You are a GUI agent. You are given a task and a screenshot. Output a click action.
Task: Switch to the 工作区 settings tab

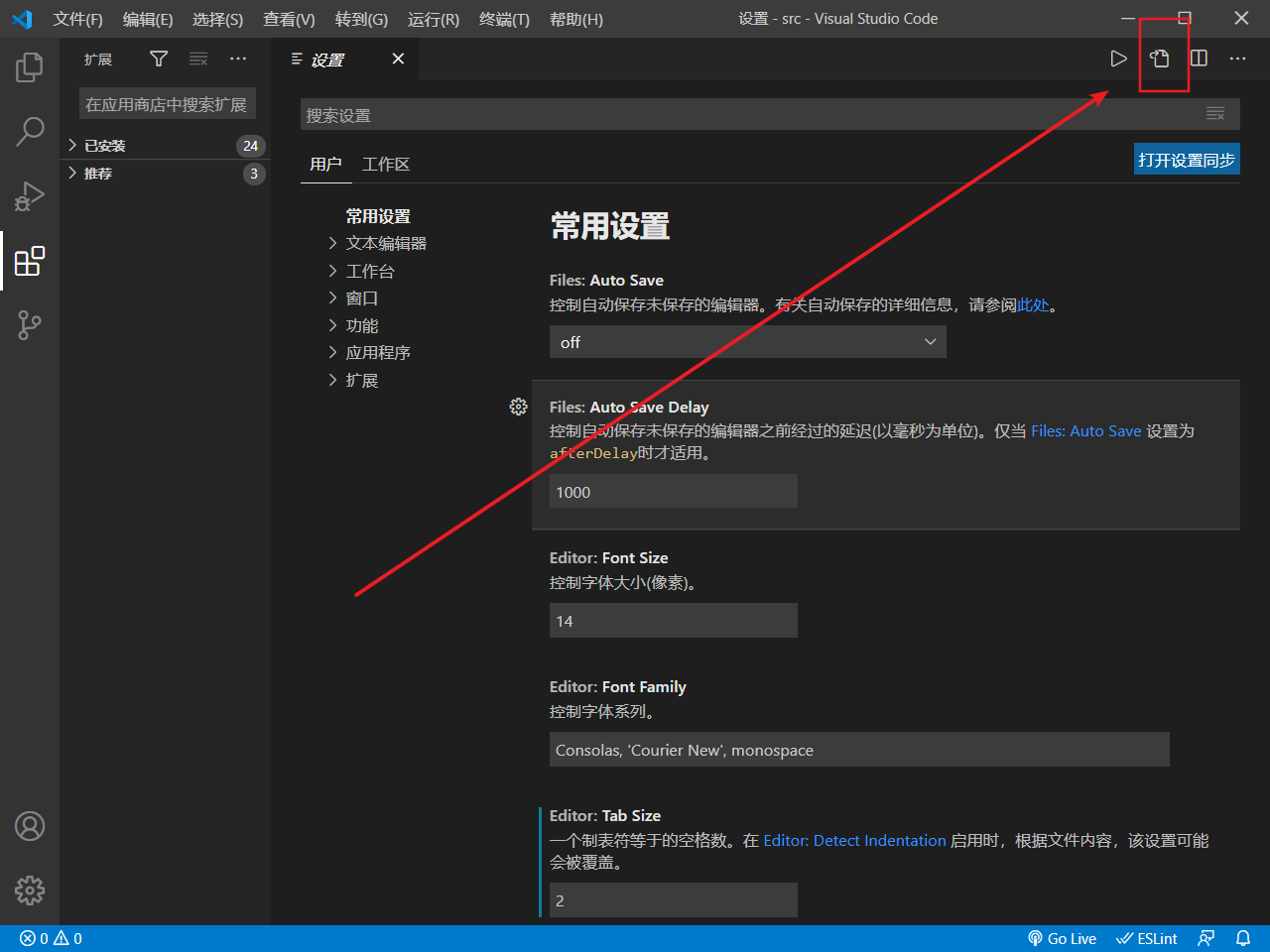(x=386, y=164)
